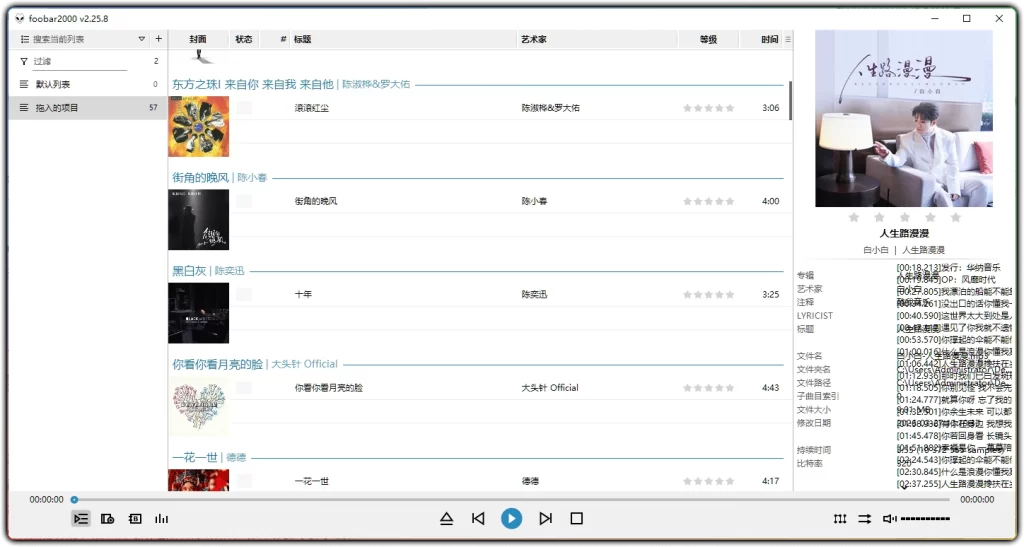This screenshot has height=547, width=1024.
Task: Click the 黑白灰 album cover thumbnail
Action: 199,313
